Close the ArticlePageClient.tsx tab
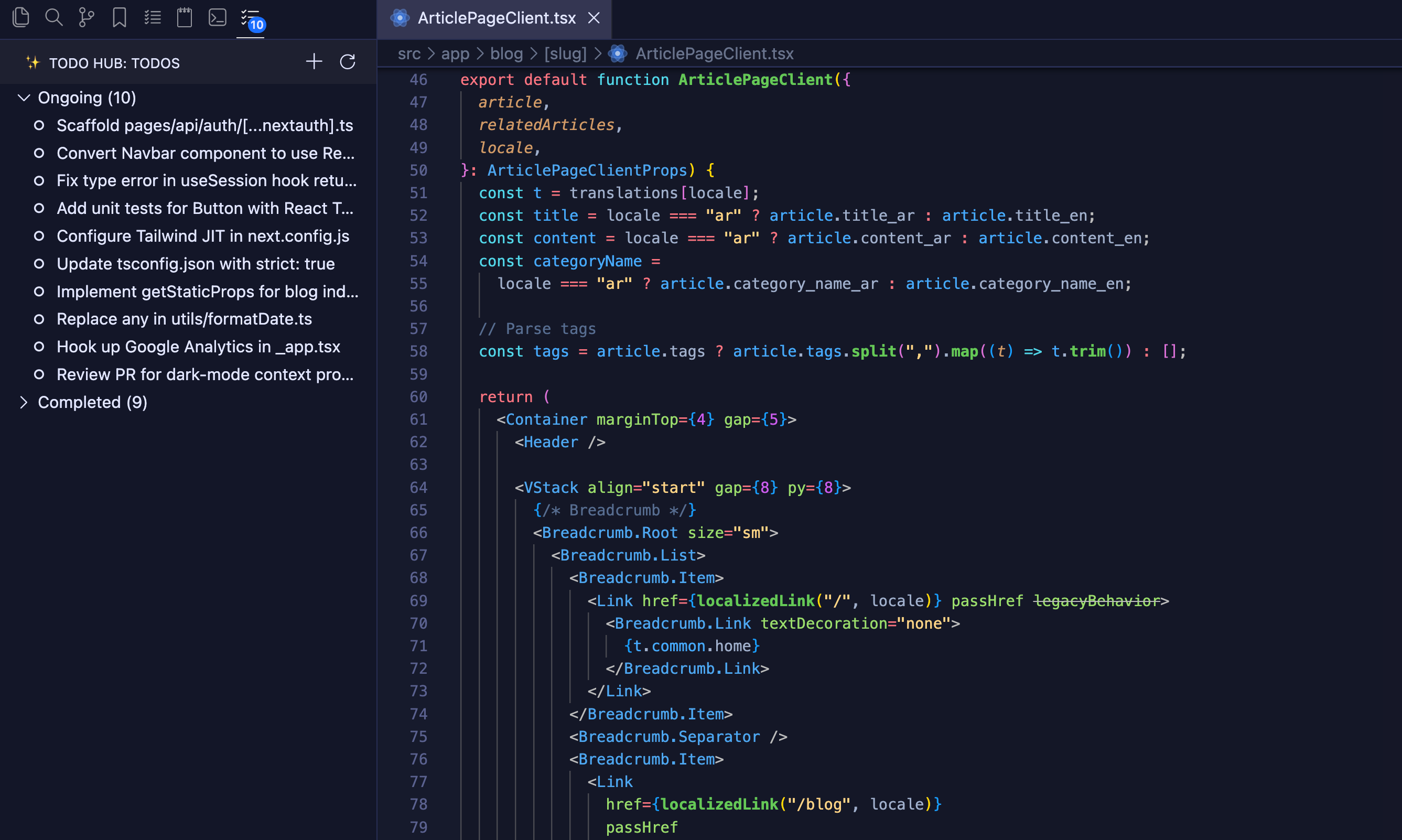The image size is (1402, 840). tap(593, 17)
